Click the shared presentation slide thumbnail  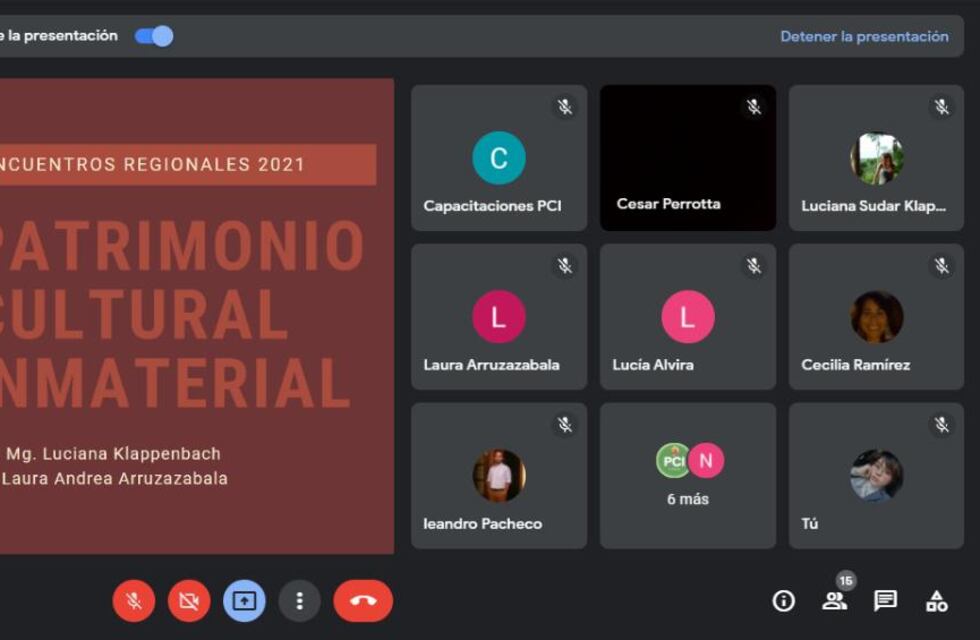(197, 315)
